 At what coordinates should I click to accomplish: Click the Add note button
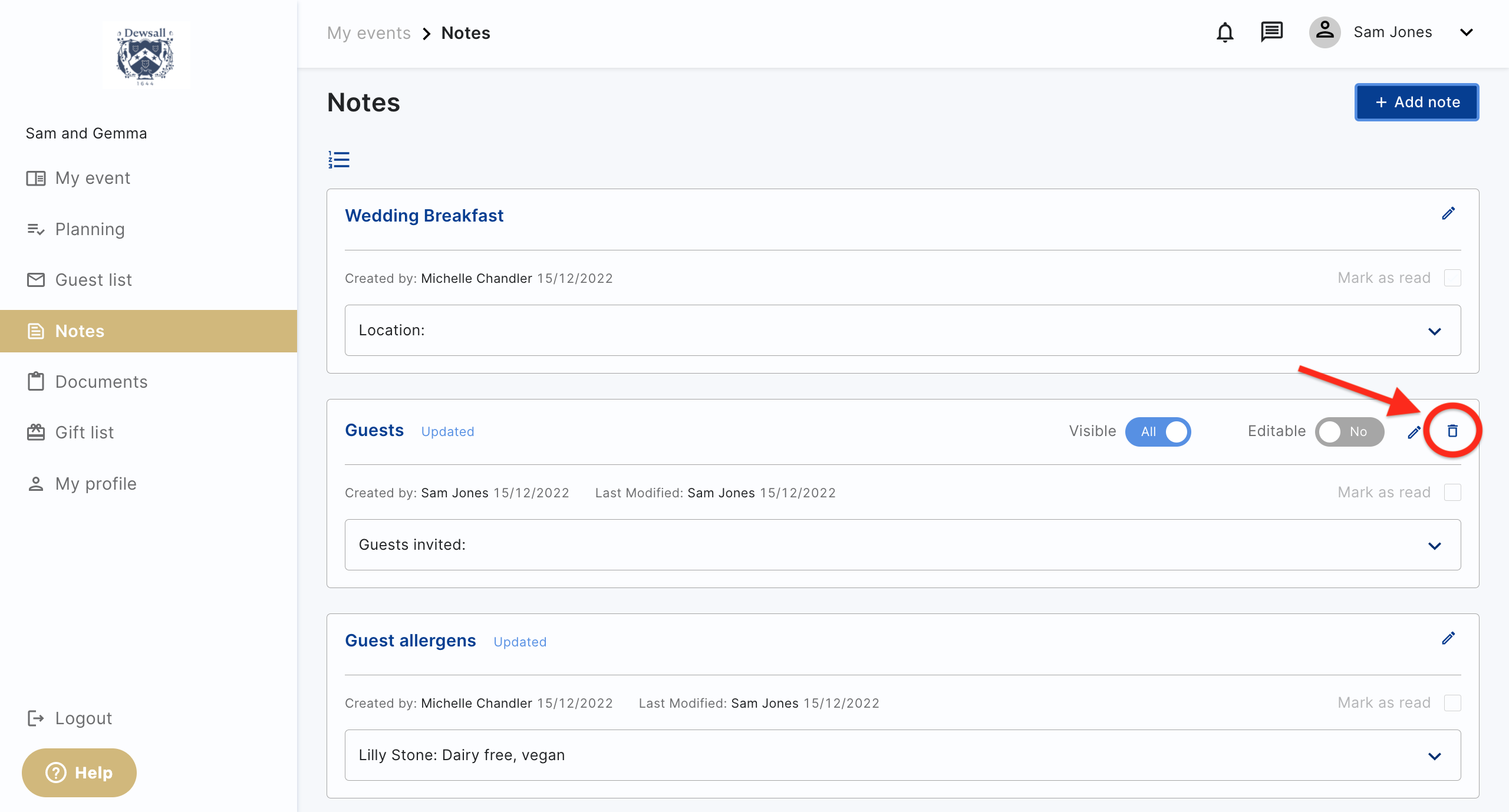coord(1416,102)
